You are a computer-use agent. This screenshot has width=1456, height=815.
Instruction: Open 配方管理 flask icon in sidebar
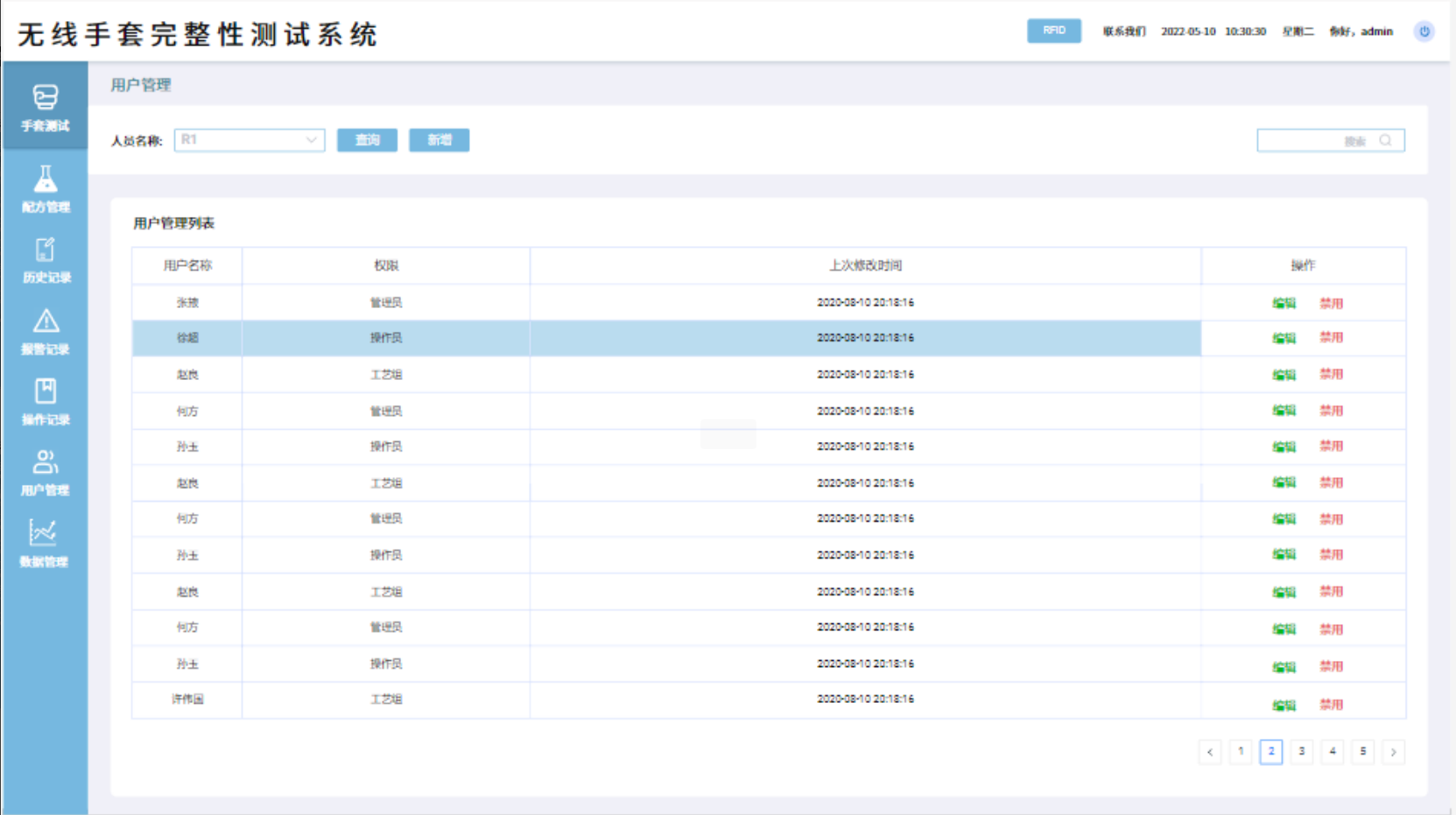pos(46,179)
